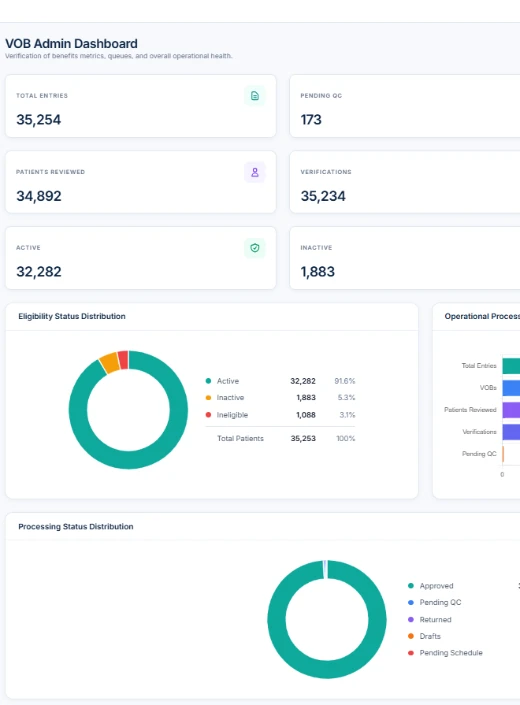Click the orange Drafts legend dot
The width and height of the screenshot is (520, 705).
point(410,636)
